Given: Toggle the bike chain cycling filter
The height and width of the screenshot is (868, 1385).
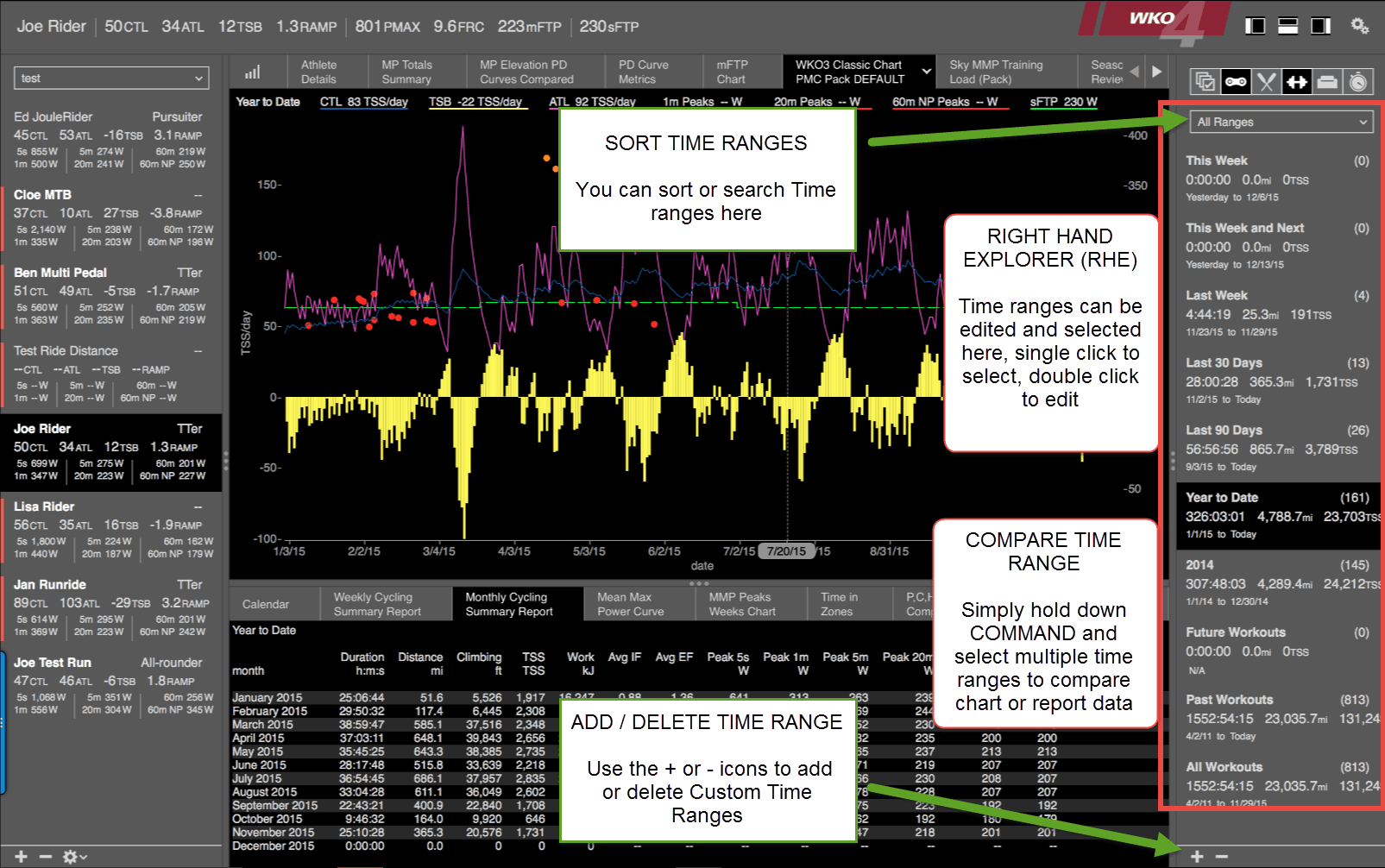Looking at the screenshot, I should (1236, 82).
